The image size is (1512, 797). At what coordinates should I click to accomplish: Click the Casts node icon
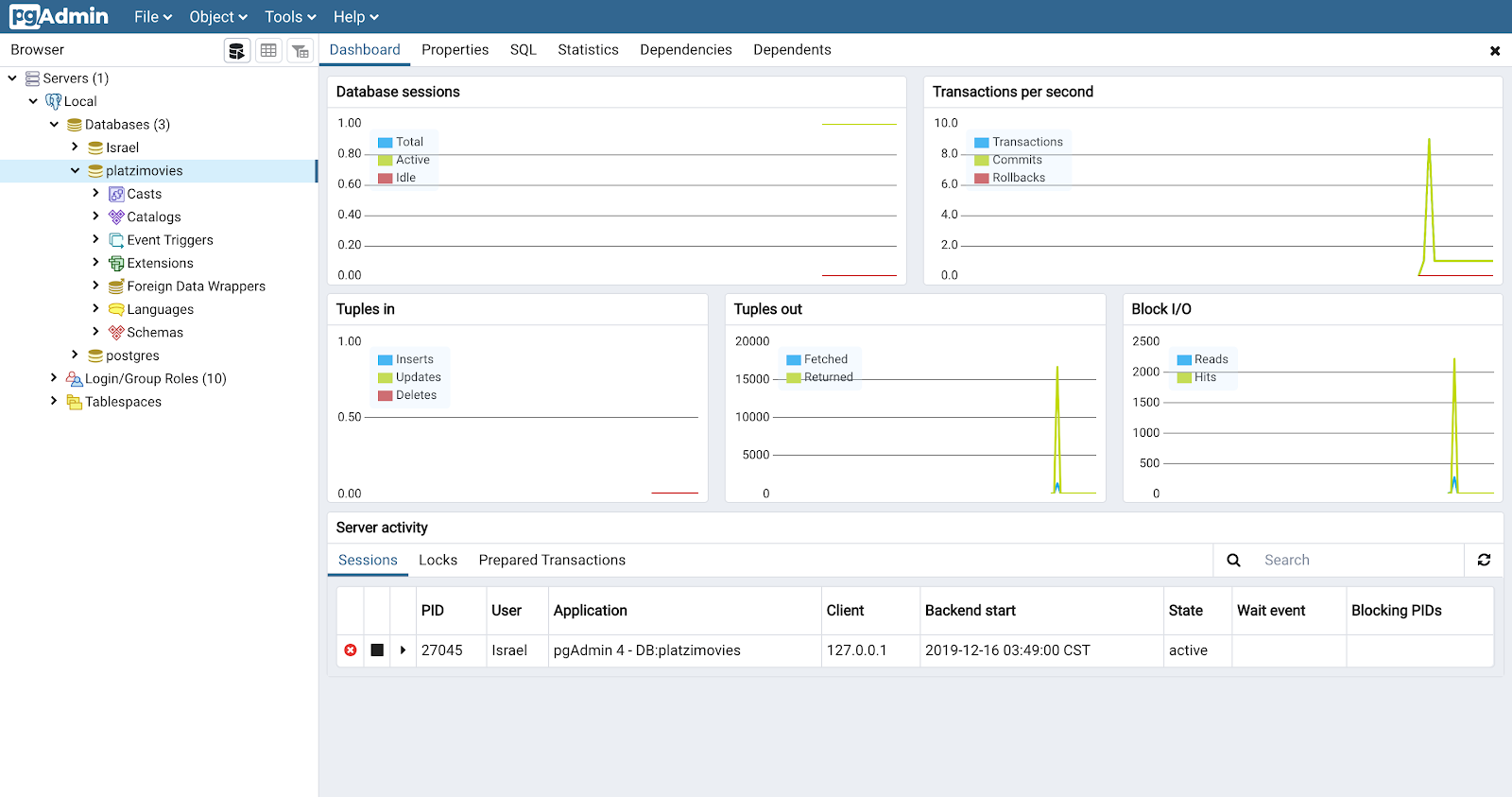pyautogui.click(x=116, y=194)
